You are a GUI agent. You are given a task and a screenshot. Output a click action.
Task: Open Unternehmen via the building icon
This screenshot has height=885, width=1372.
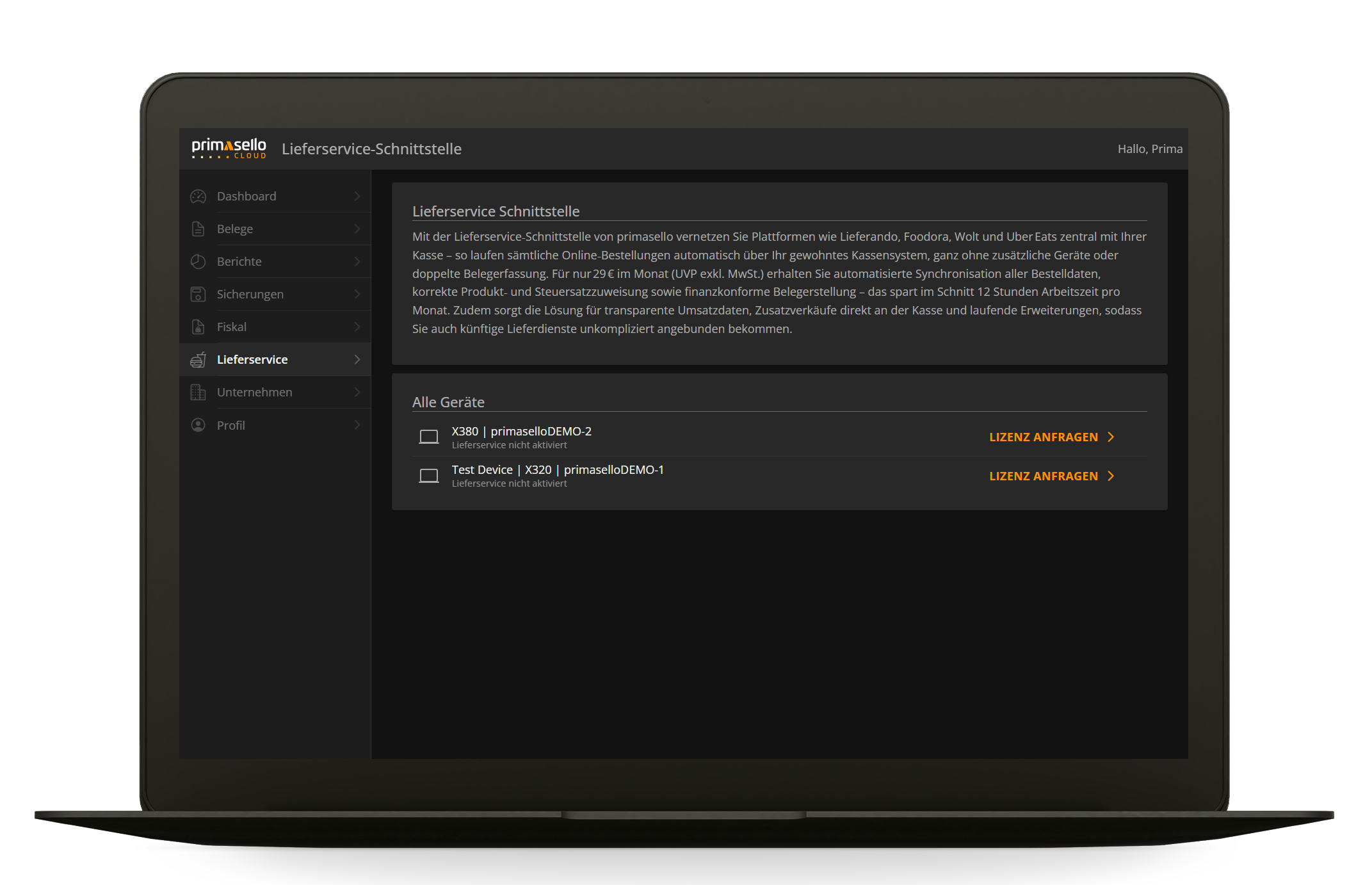pyautogui.click(x=198, y=392)
